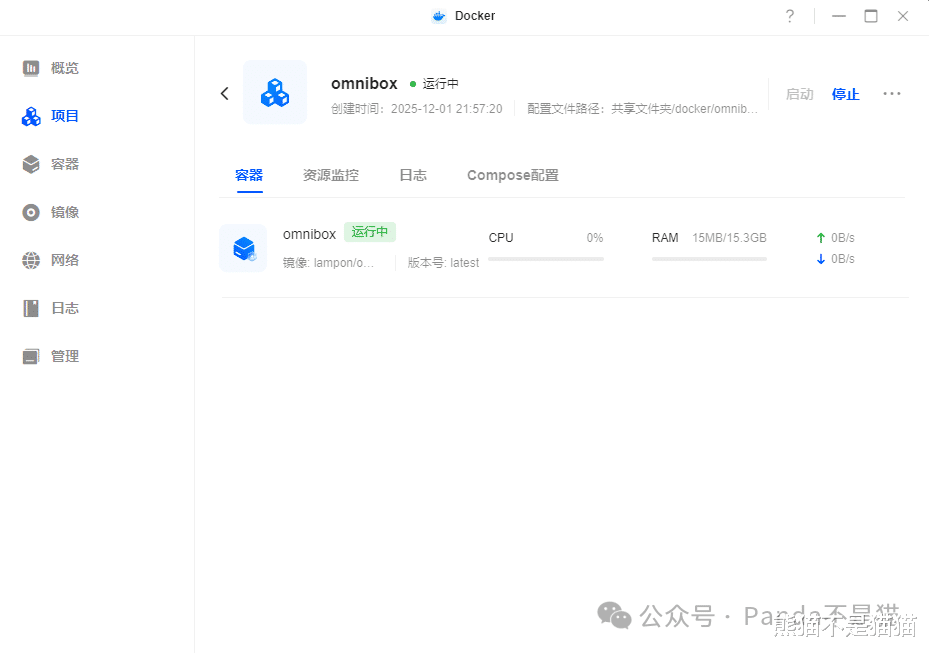Viewport: 929px width, 653px height.
Task: Click the 0% CPU value
Action: pyautogui.click(x=595, y=238)
